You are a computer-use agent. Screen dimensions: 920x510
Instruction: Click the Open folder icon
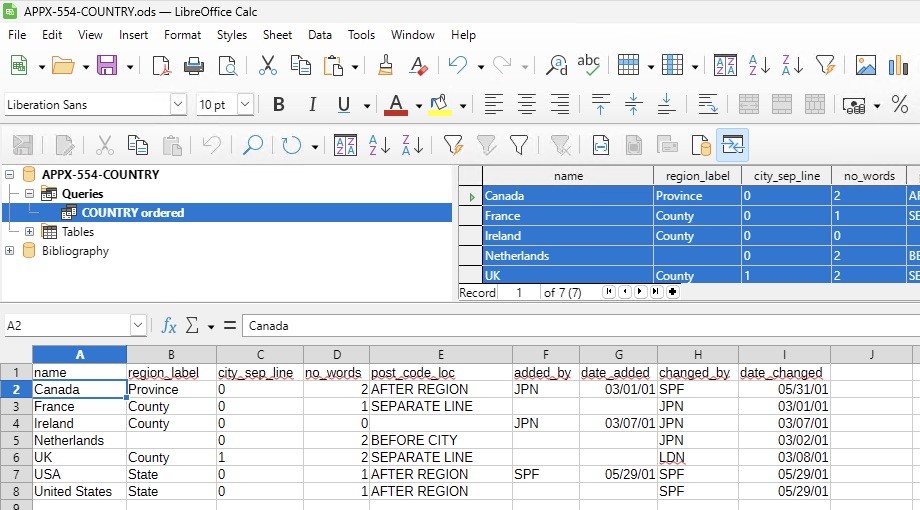pos(63,65)
